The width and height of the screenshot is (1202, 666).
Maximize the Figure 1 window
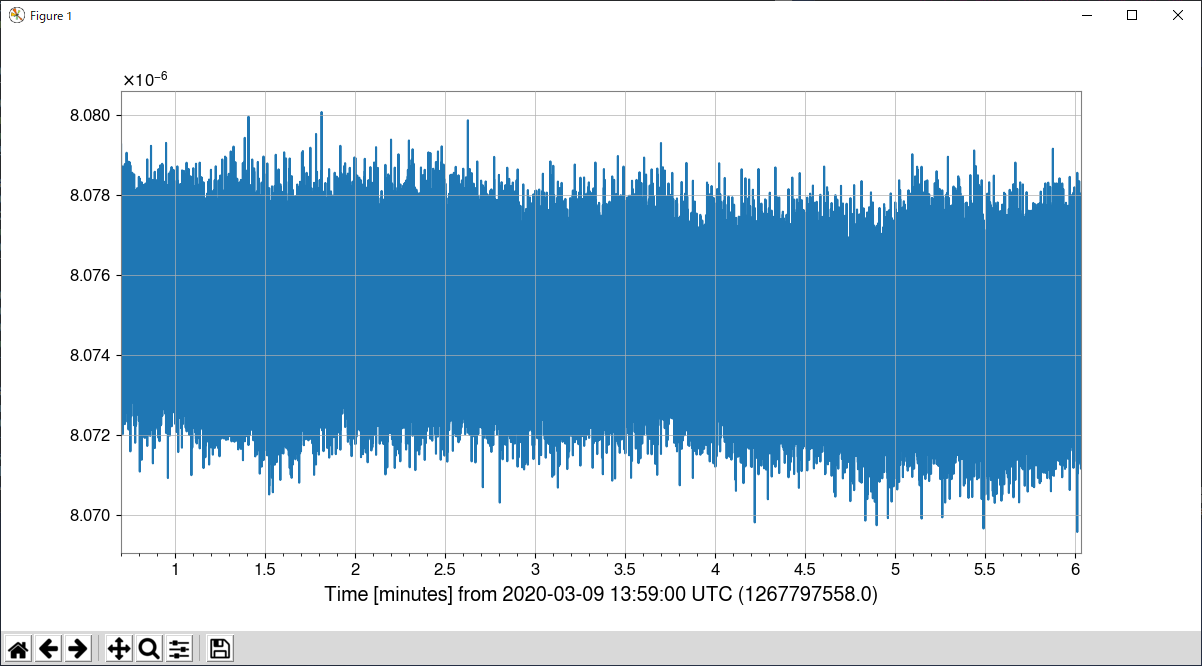click(1132, 15)
